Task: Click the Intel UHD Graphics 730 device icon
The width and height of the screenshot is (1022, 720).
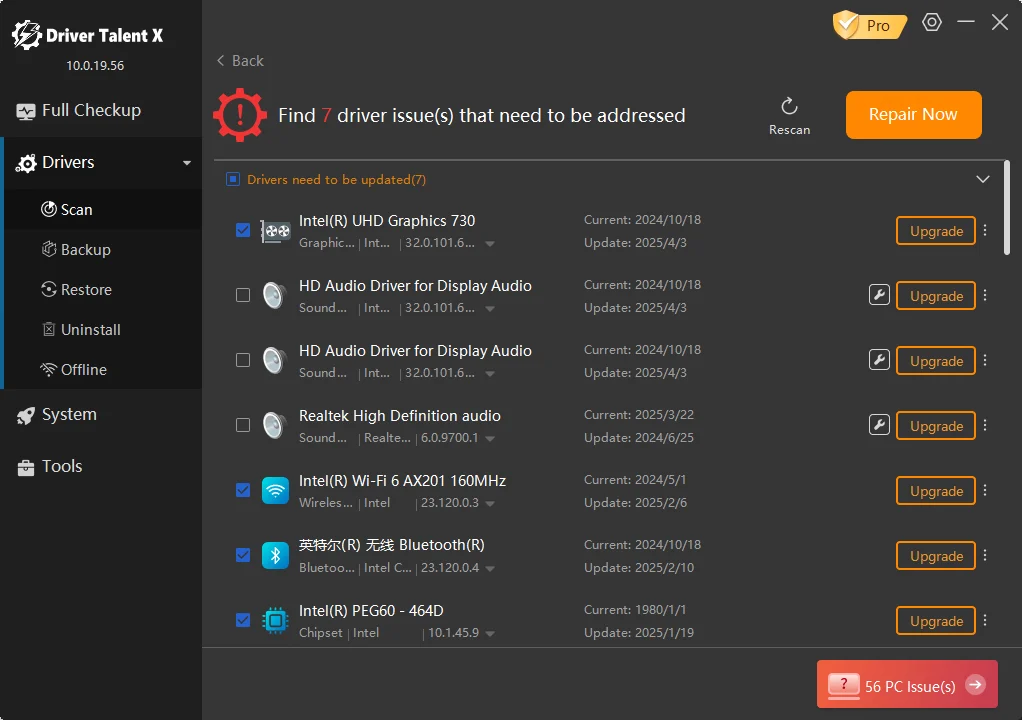Action: (x=276, y=231)
